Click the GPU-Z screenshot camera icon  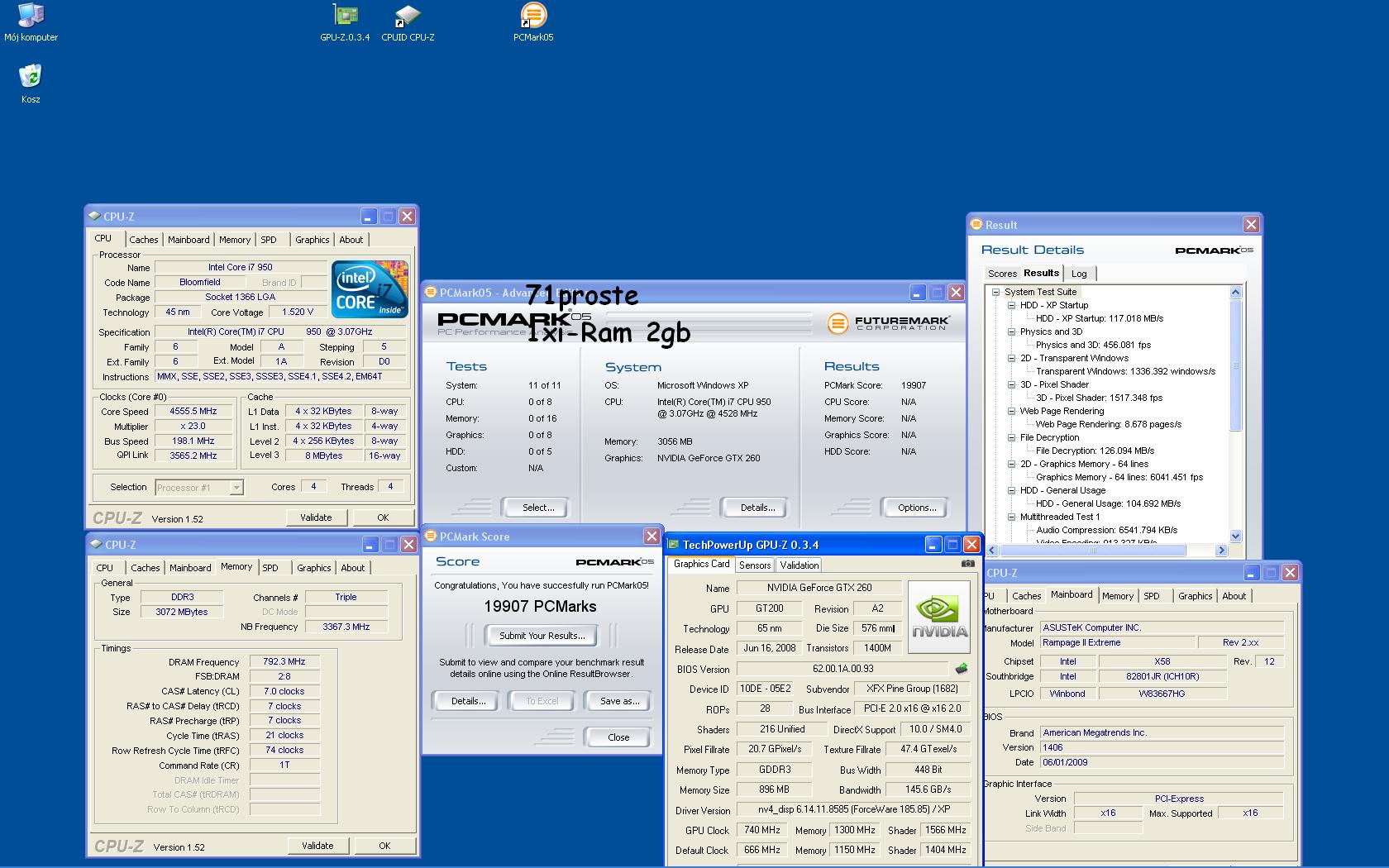tap(967, 564)
